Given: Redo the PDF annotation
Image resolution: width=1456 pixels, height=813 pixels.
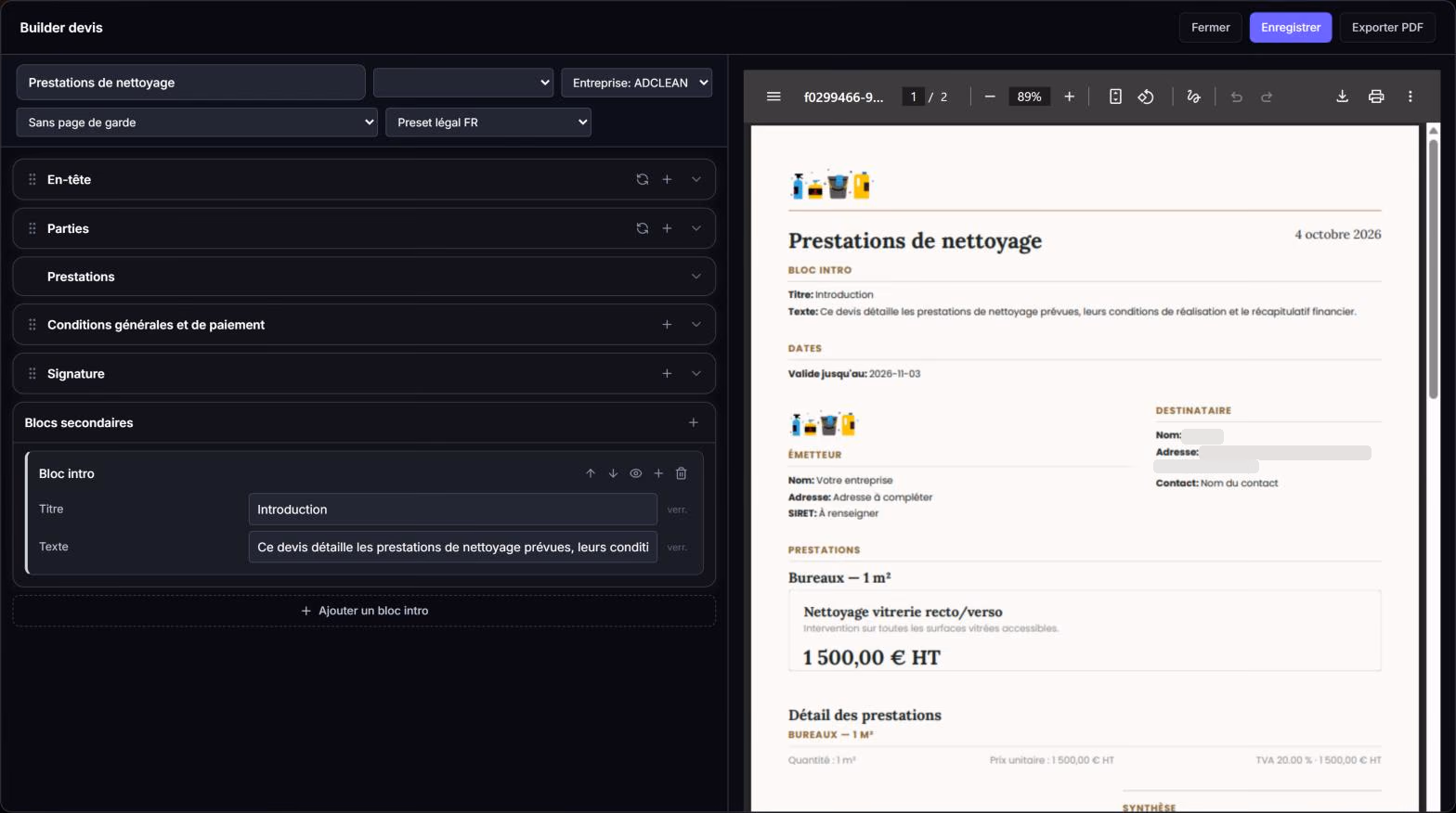Looking at the screenshot, I should [1267, 97].
